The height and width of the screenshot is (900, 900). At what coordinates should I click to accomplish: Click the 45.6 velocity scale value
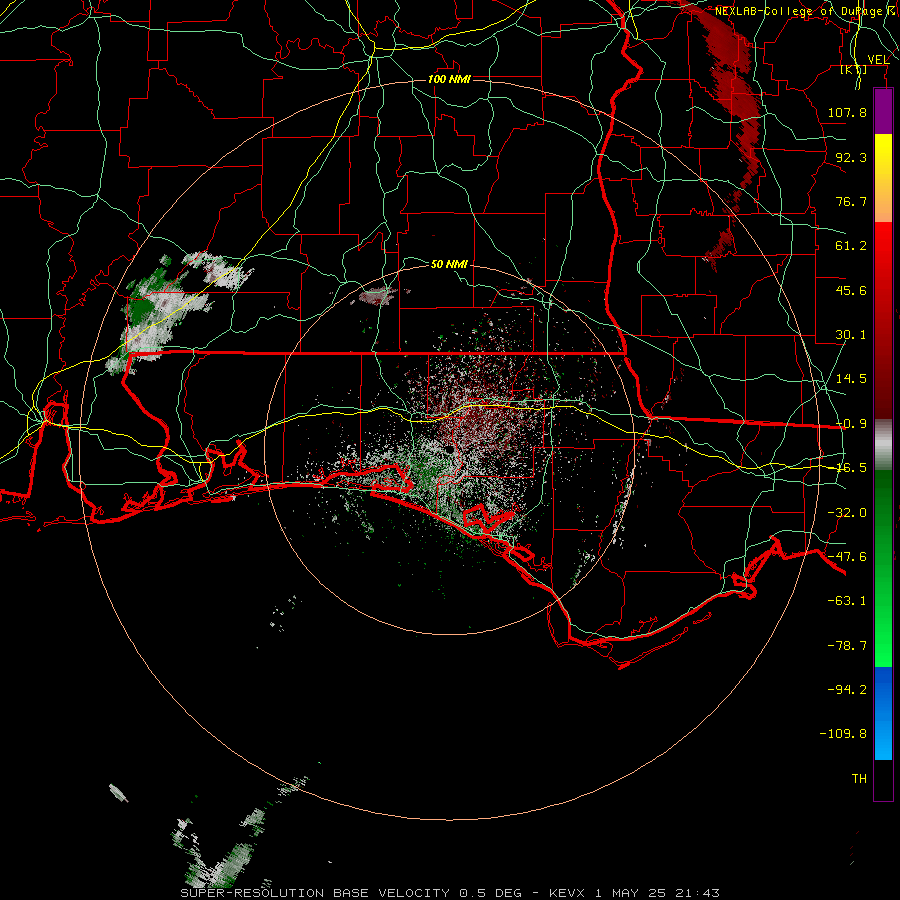(x=851, y=290)
